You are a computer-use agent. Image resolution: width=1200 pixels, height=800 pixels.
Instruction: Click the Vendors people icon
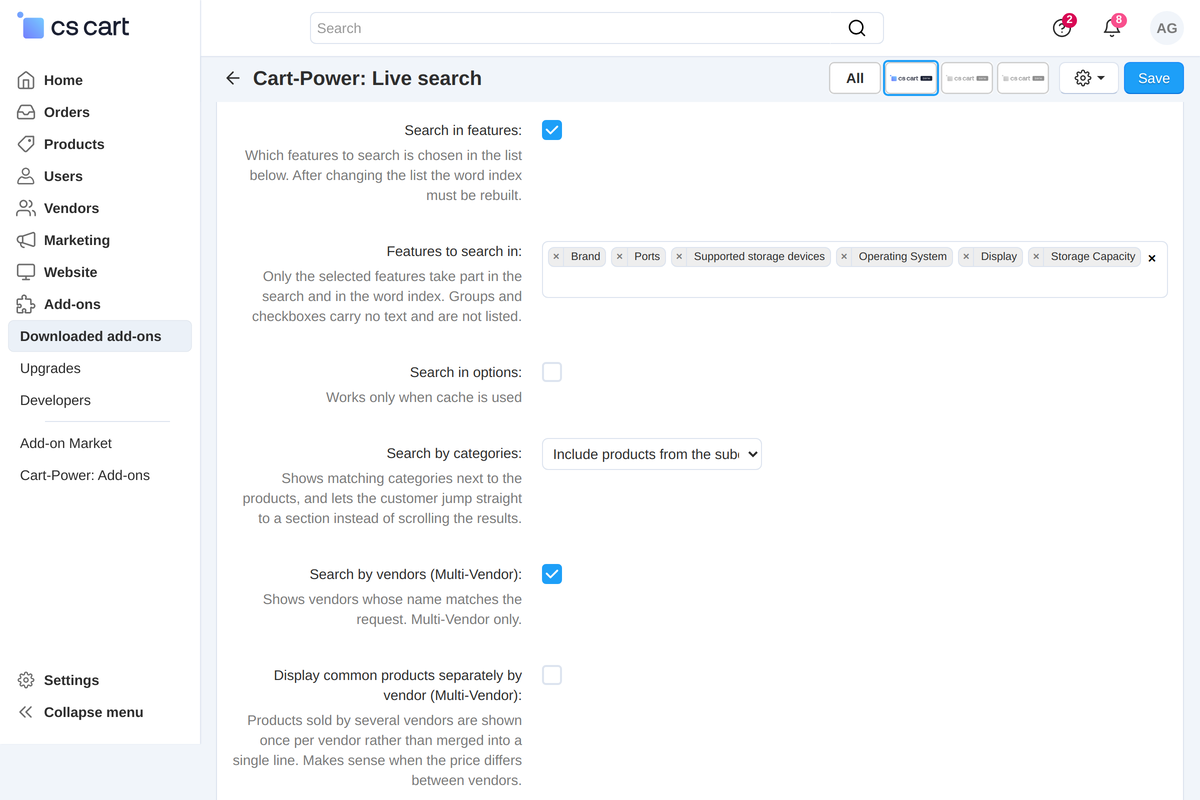[26, 208]
